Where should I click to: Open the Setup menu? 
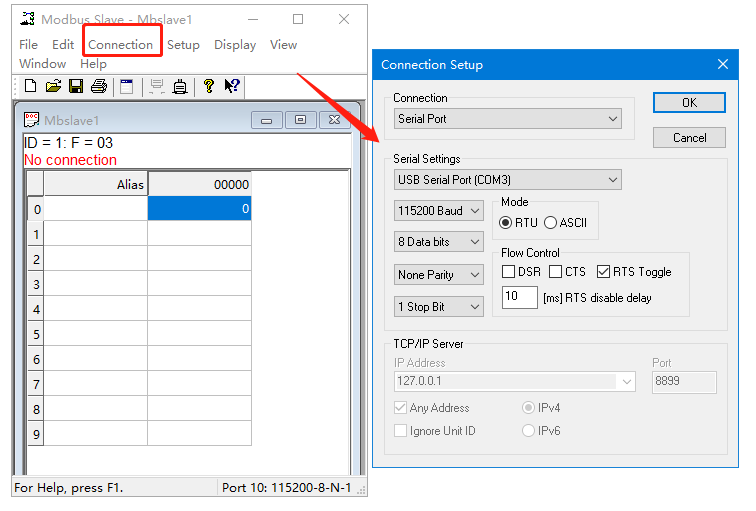pyautogui.click(x=183, y=44)
